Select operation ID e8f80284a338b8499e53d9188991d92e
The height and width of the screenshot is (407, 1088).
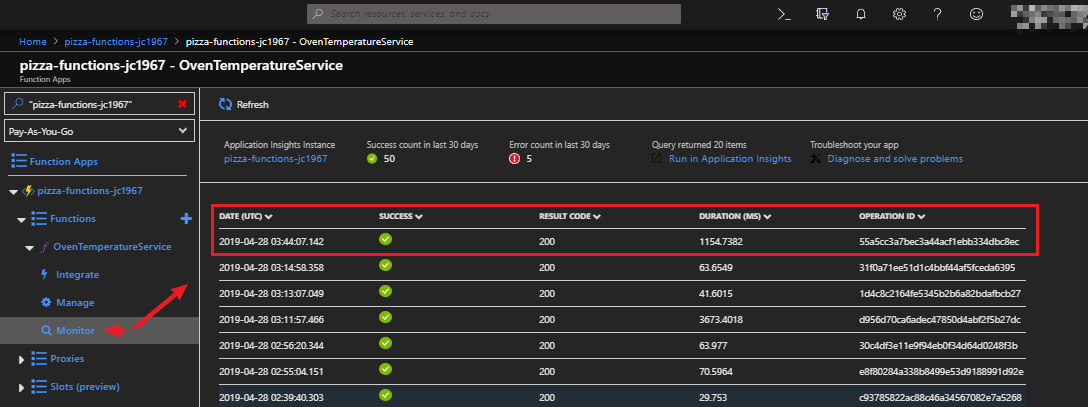click(941, 372)
